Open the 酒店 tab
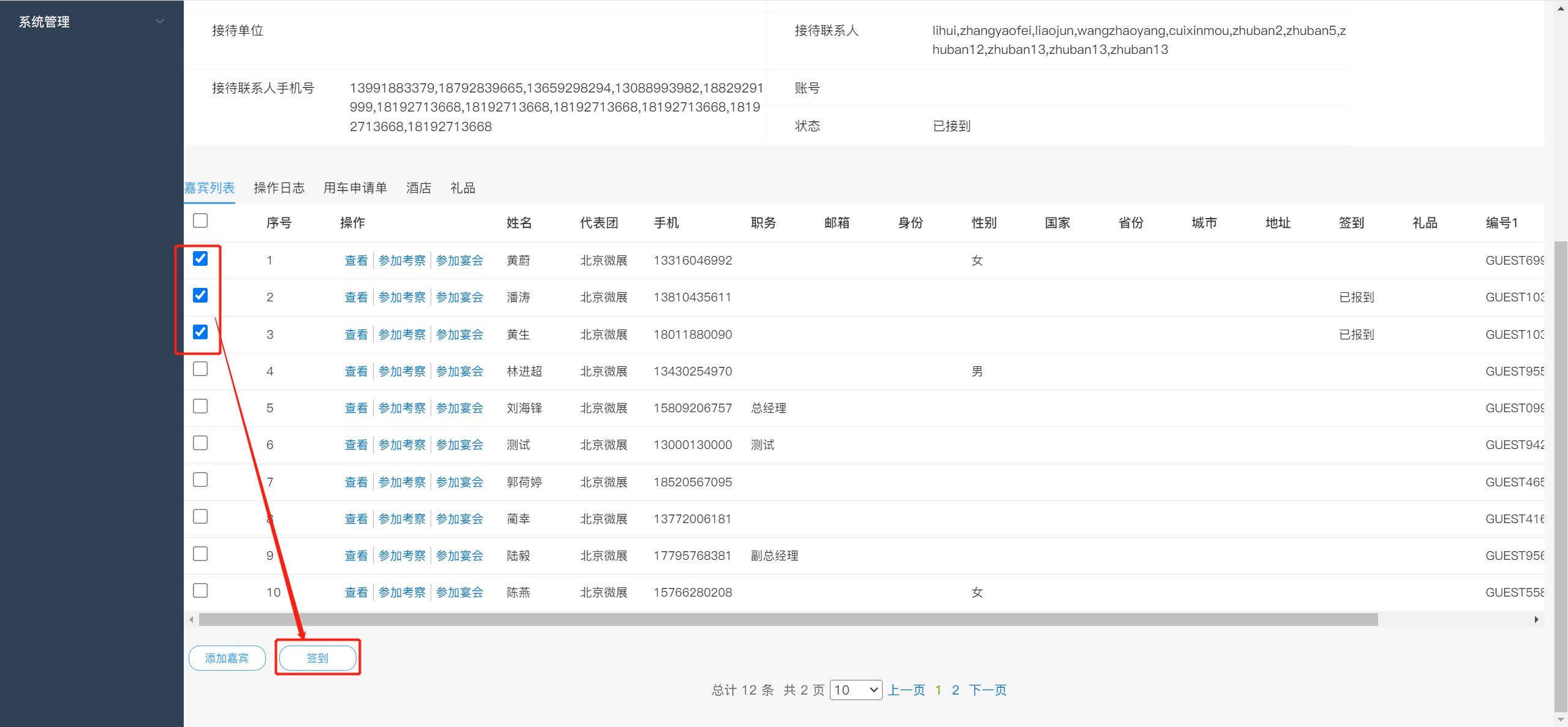Screen dimensions: 1568x727 [419, 188]
